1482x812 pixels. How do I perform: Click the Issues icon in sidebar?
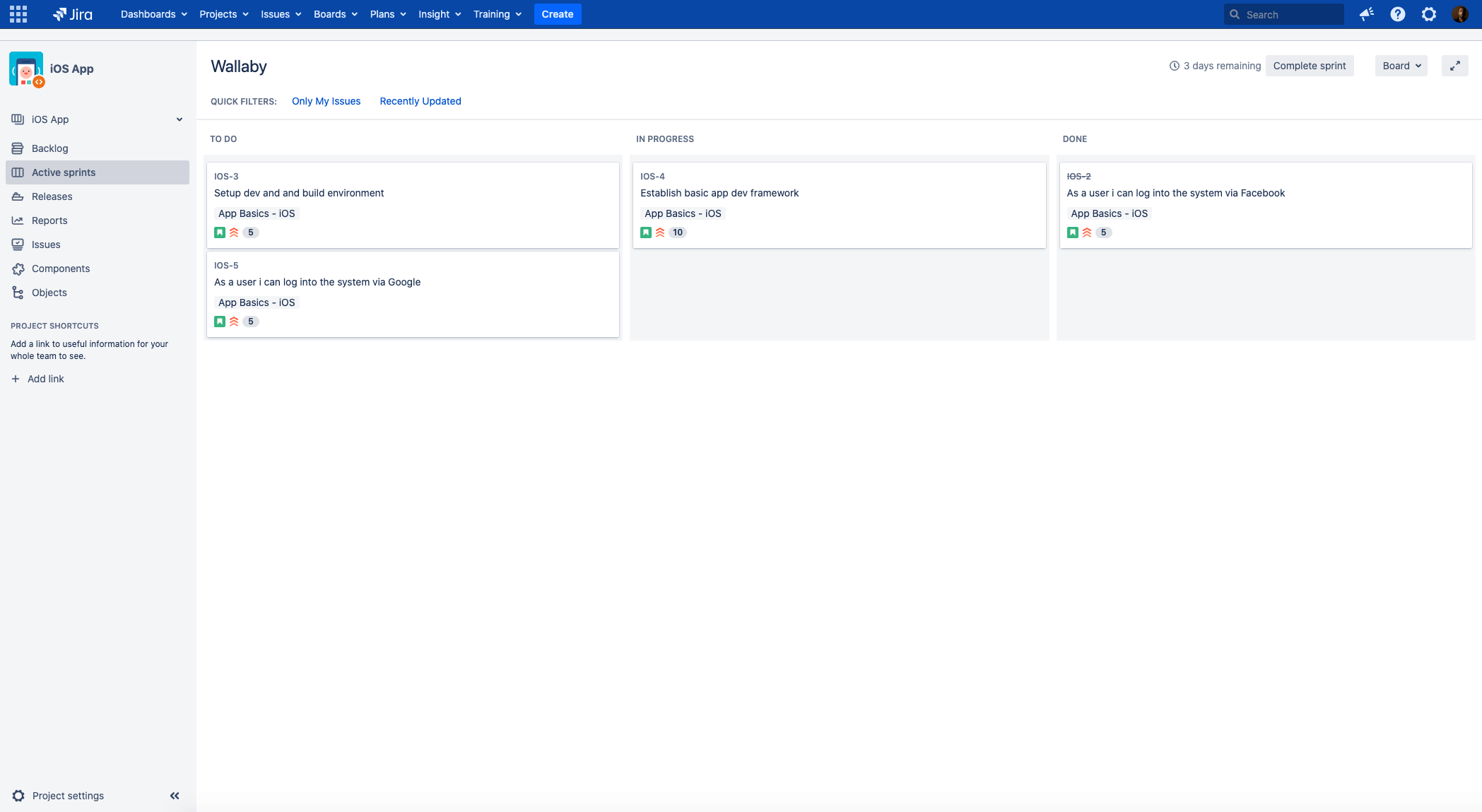(x=18, y=244)
